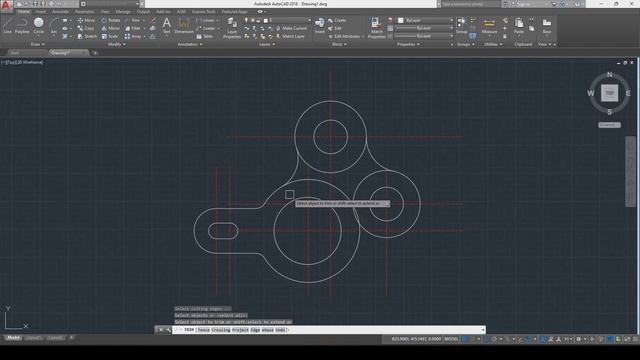Click the TOP face of ViewCube
Screen dimensions: 640x360
[609, 93]
